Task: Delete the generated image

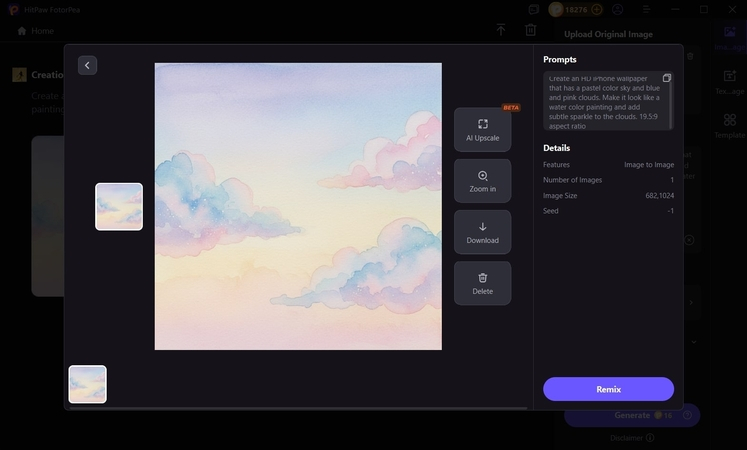Action: (x=482, y=283)
